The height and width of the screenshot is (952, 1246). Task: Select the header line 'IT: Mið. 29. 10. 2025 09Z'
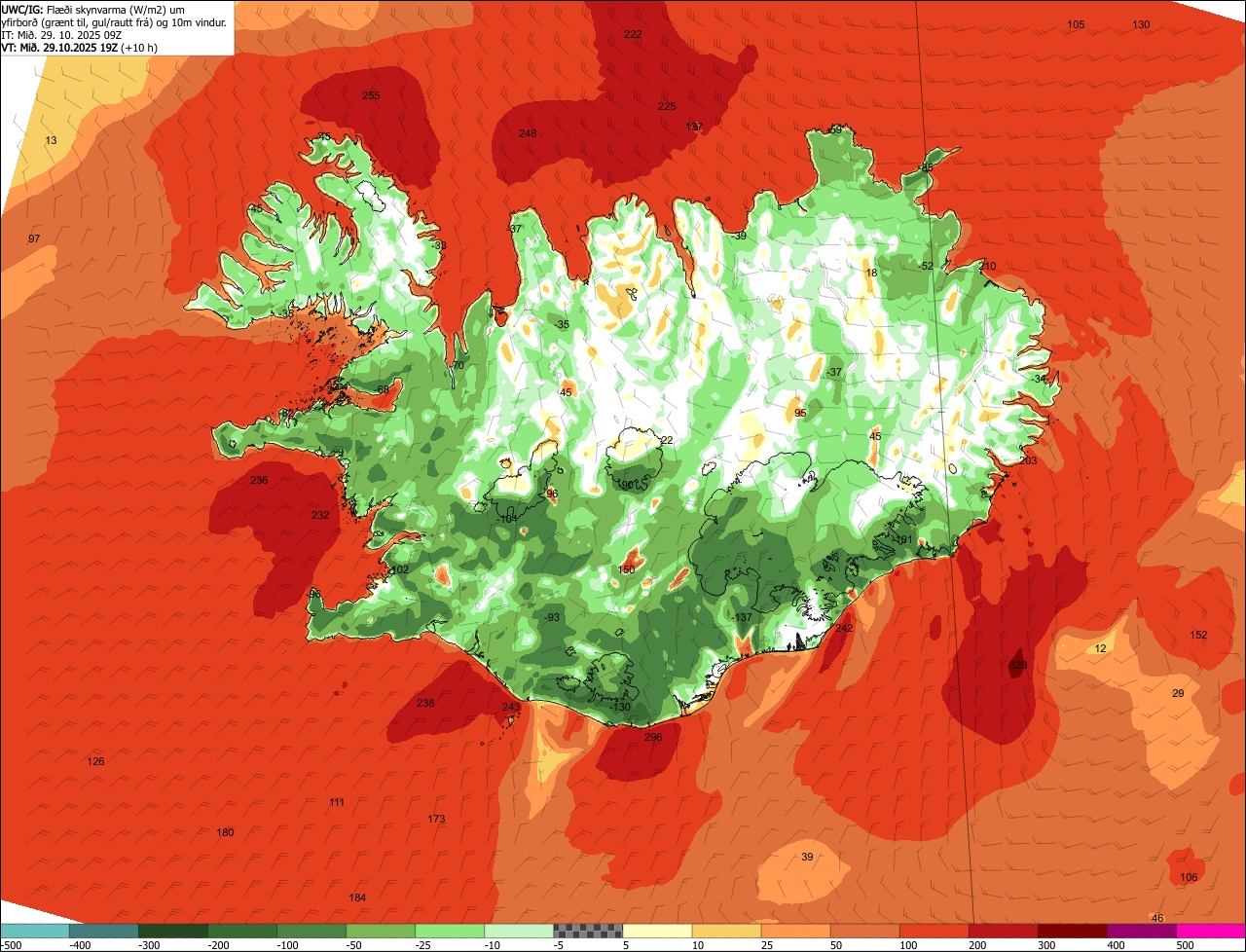[62, 35]
